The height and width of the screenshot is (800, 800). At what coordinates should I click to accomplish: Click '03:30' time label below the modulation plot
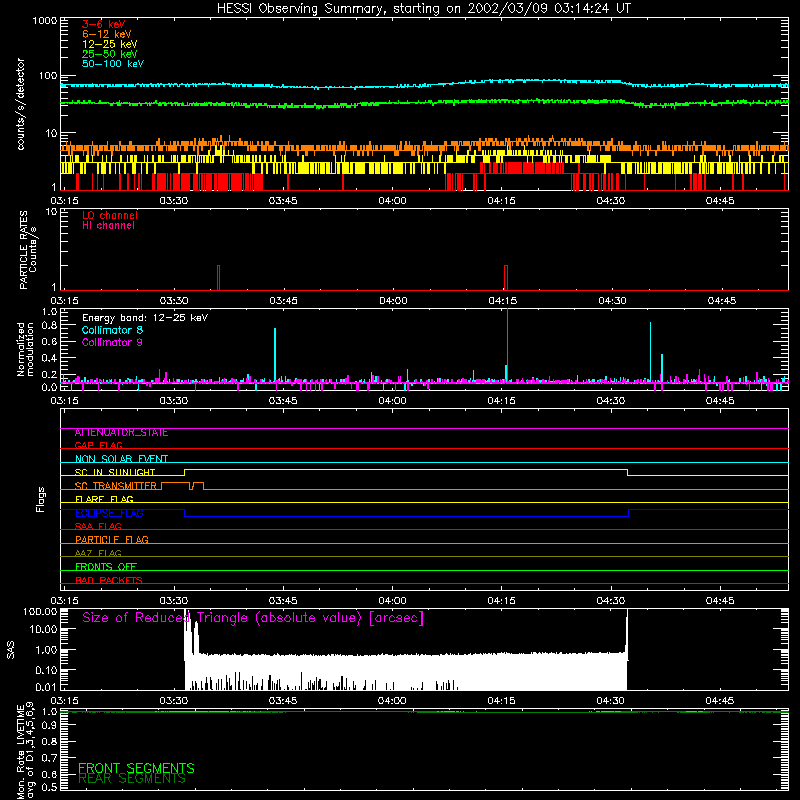173,401
